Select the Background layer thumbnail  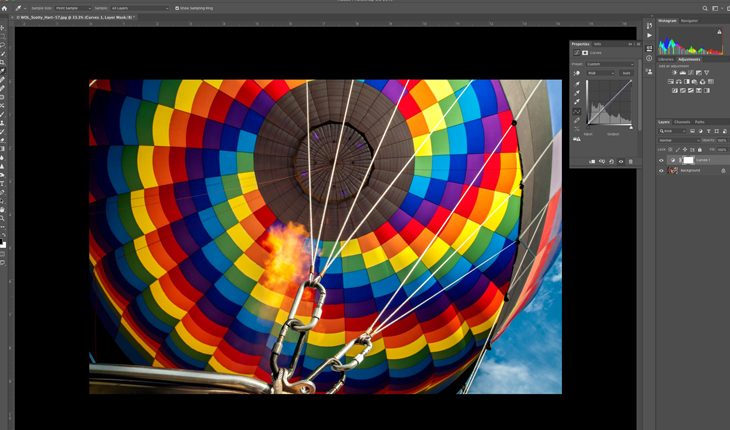coord(673,170)
